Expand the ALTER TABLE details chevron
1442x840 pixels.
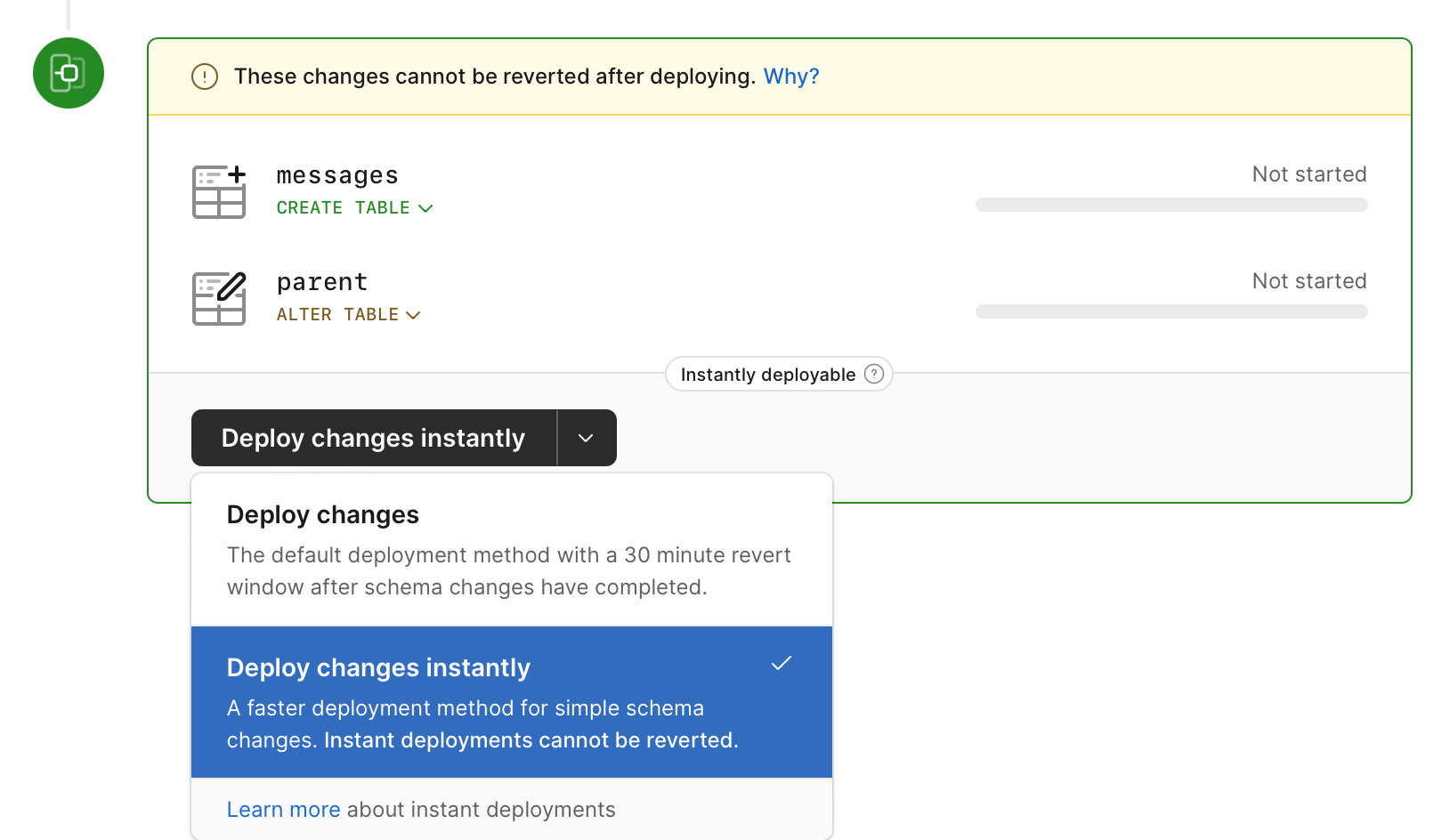pos(413,315)
